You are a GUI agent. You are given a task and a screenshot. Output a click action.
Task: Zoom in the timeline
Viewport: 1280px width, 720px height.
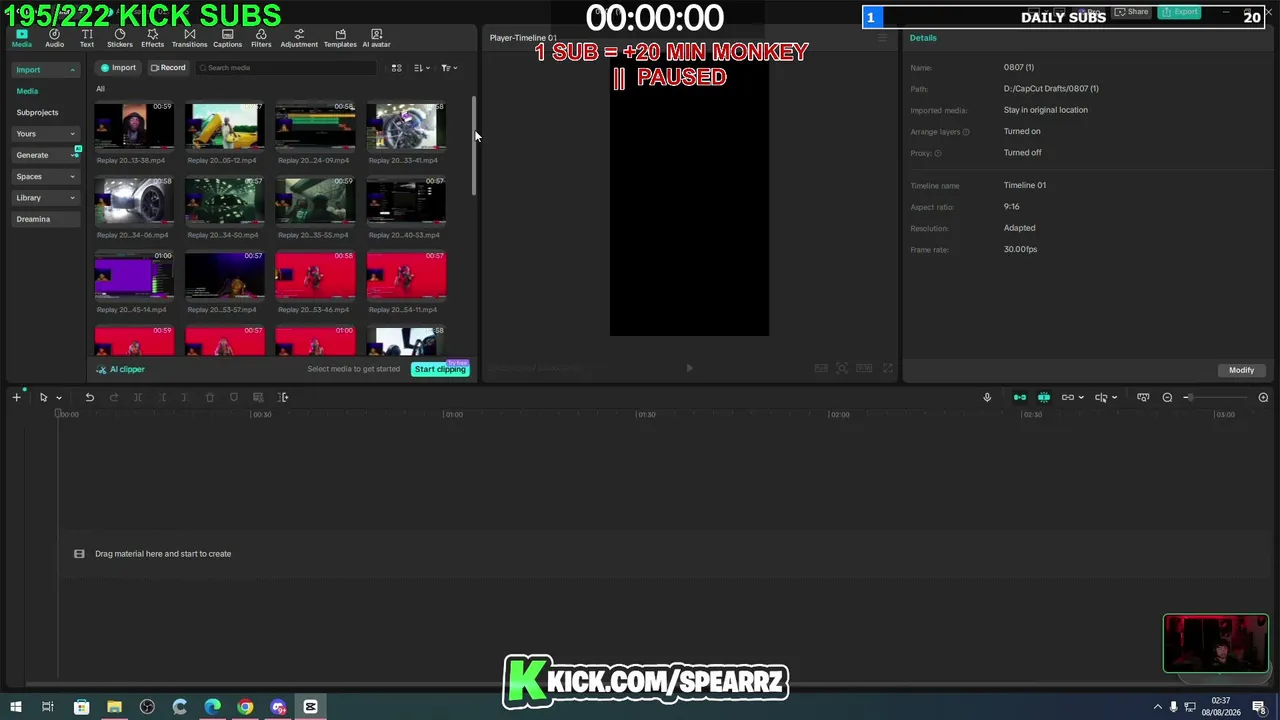(x=1263, y=398)
